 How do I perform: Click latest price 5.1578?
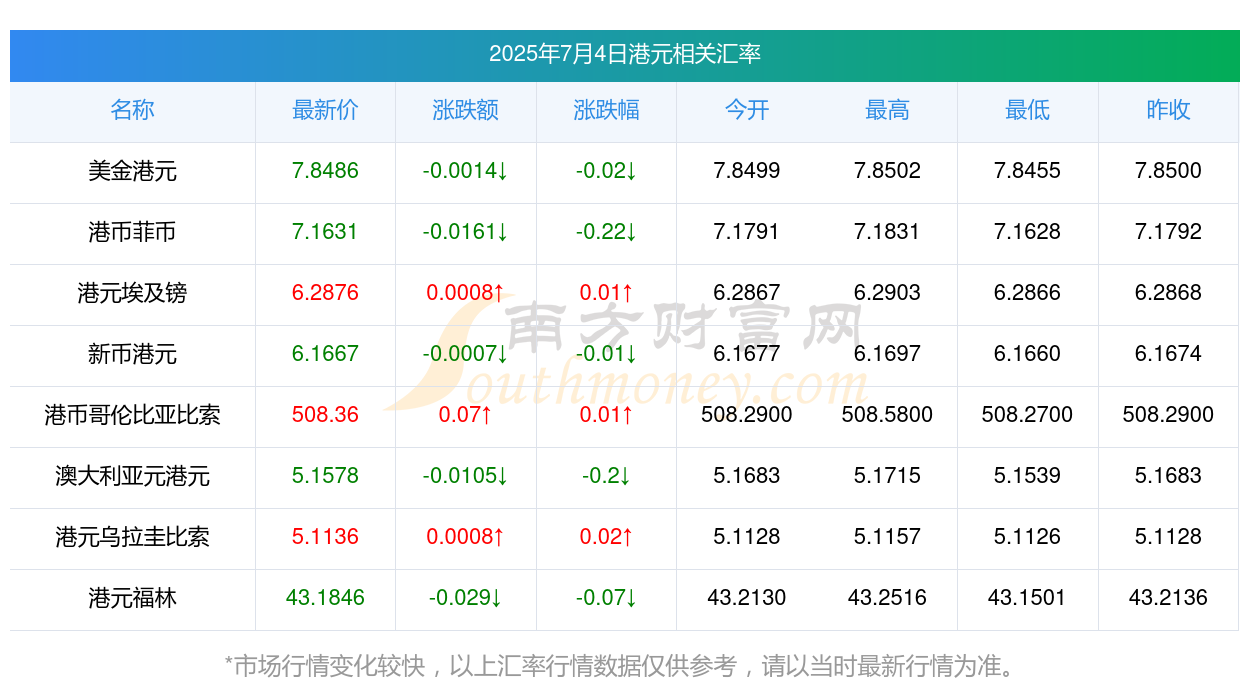(x=325, y=476)
